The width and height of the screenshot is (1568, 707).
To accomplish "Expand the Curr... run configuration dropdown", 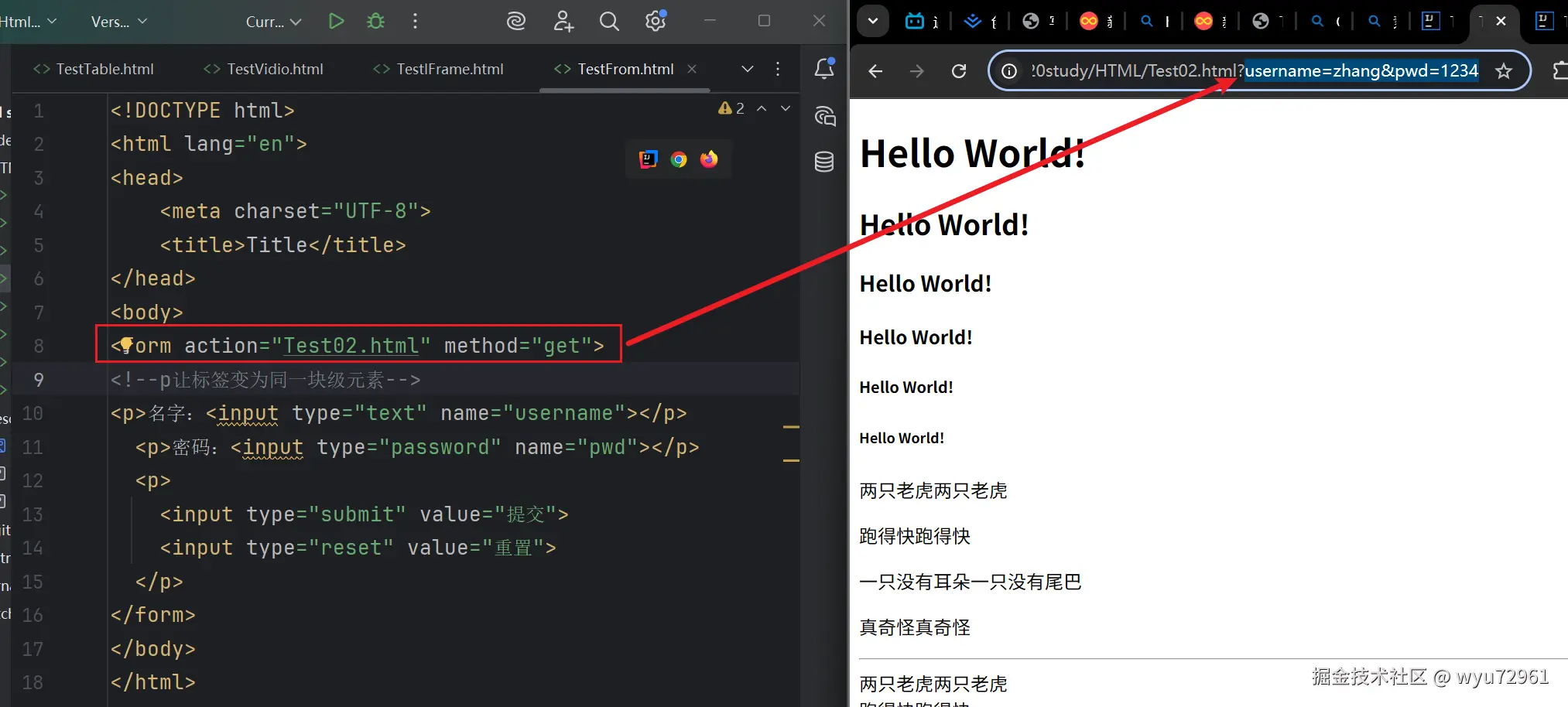I will click(274, 22).
